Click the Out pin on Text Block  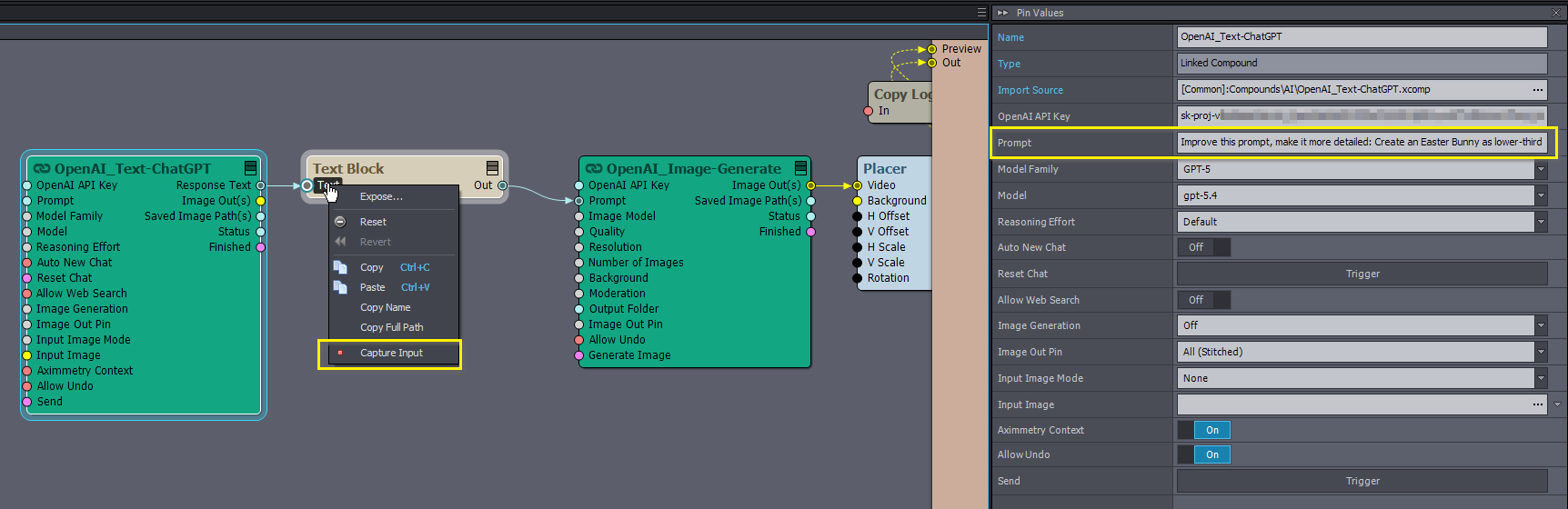coord(502,185)
